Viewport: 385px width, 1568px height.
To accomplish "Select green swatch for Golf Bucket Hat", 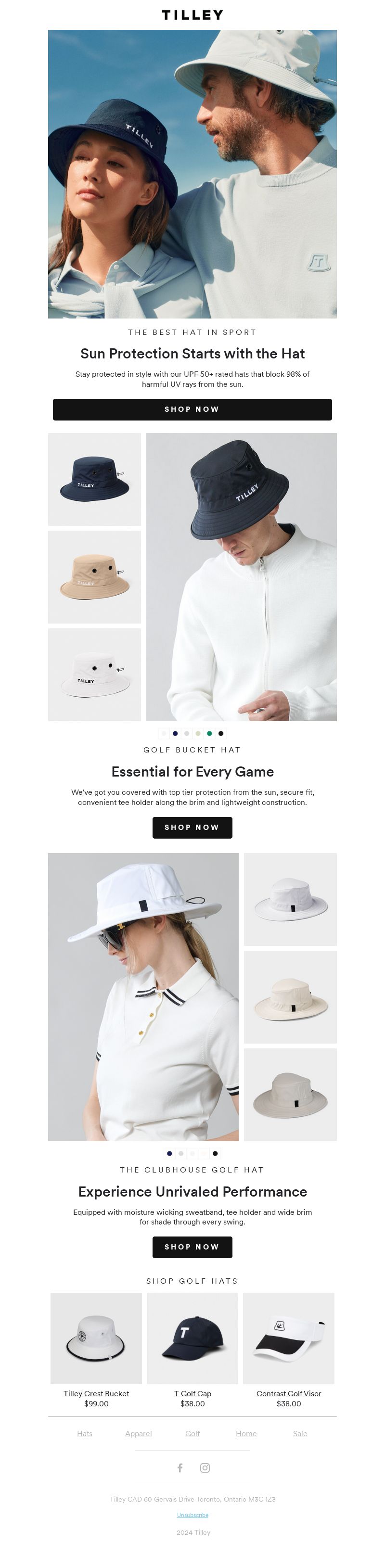I will (x=209, y=733).
